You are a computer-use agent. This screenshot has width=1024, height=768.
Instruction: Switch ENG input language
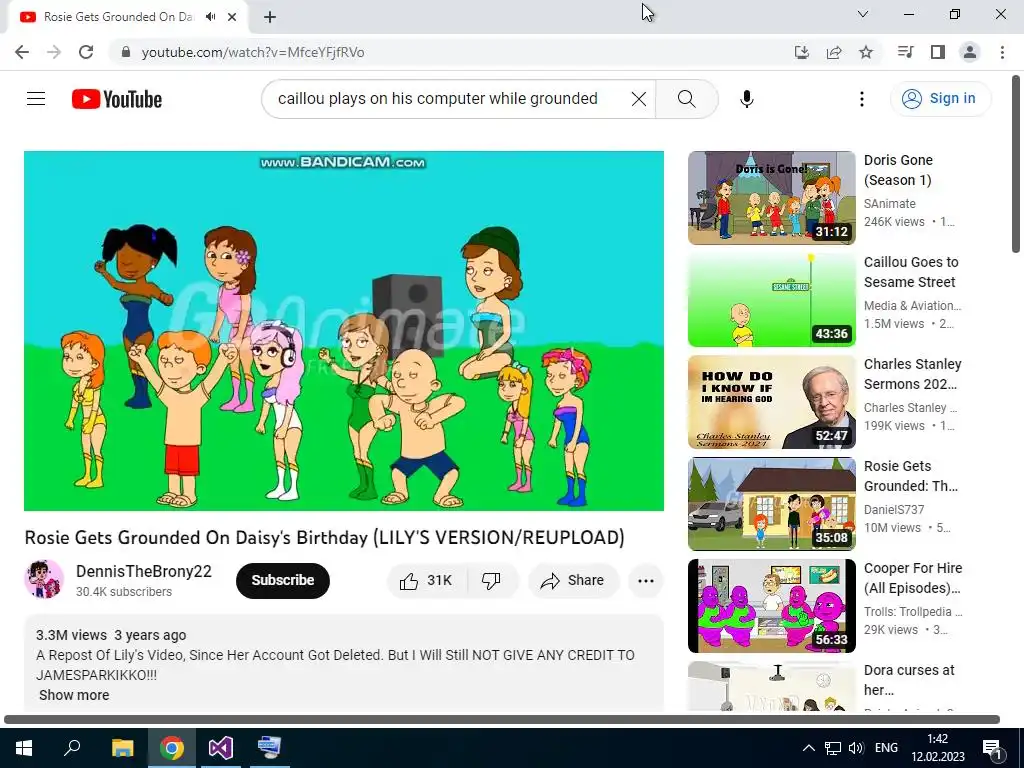(x=886, y=748)
